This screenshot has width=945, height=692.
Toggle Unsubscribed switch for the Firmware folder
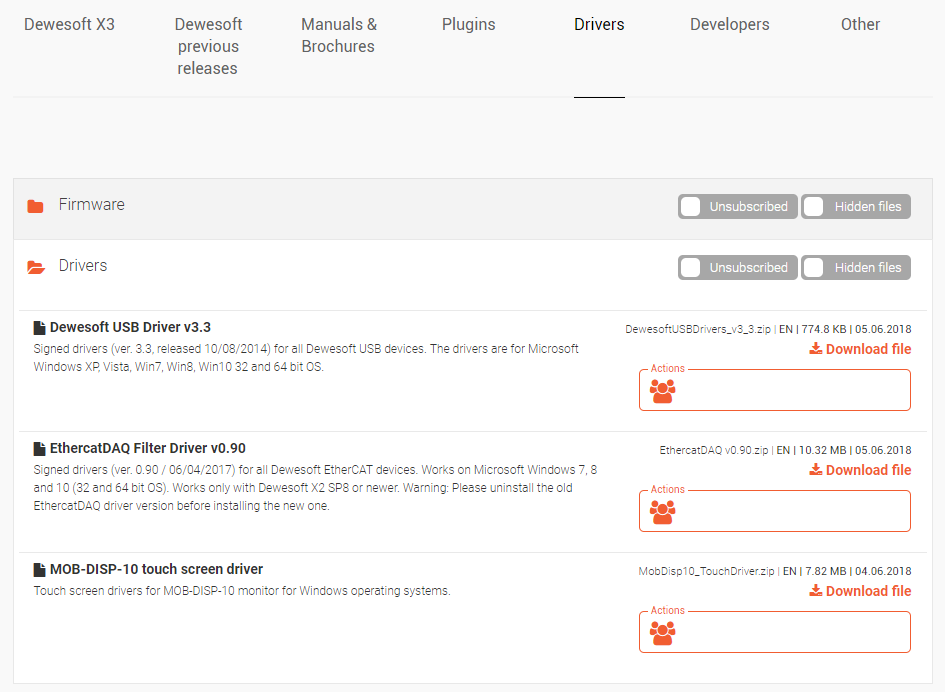click(x=738, y=207)
